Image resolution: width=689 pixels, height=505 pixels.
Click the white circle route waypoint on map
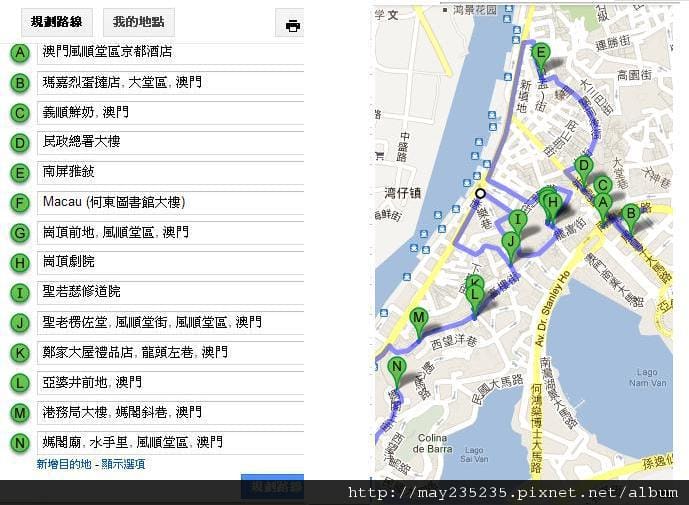tap(481, 193)
